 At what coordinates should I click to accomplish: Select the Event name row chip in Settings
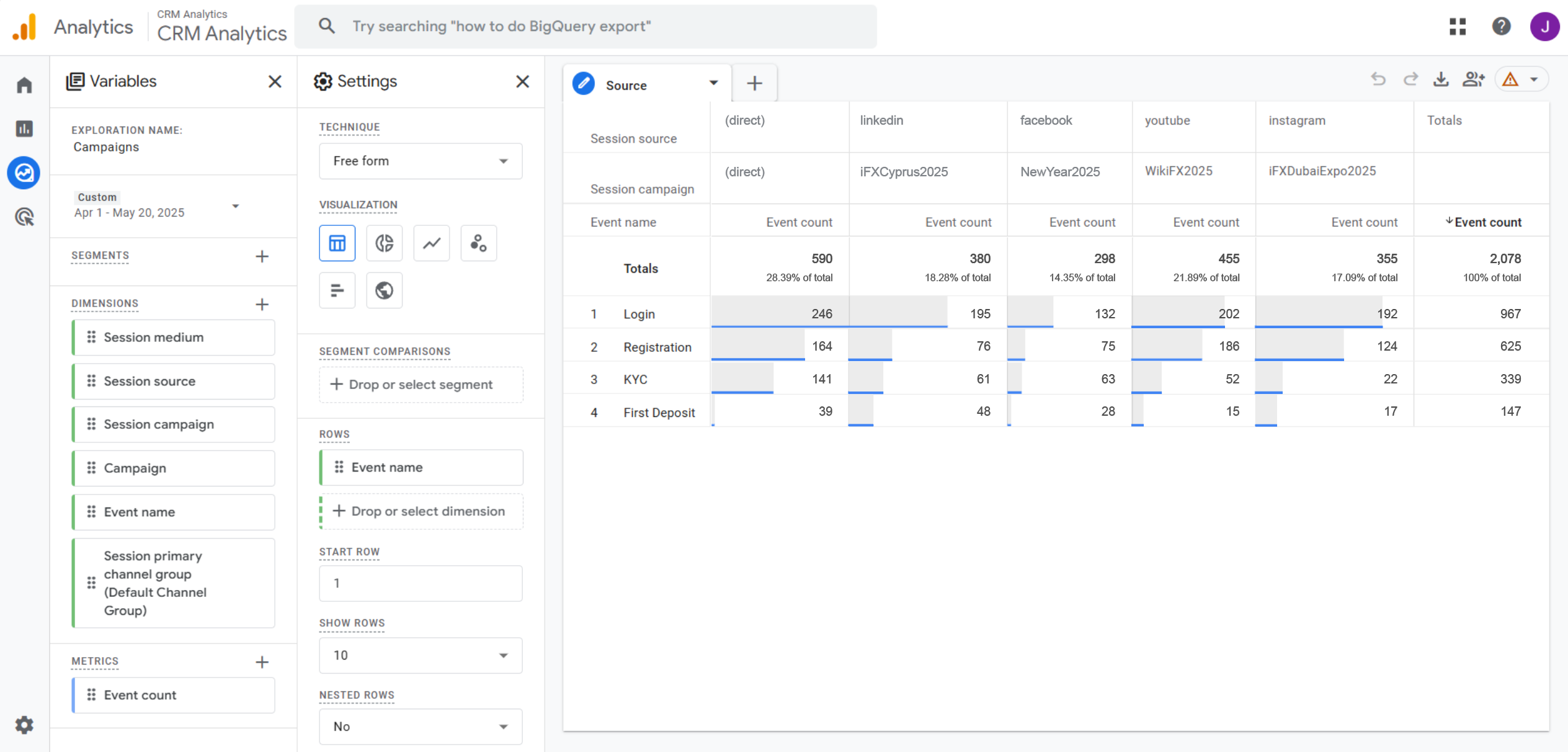click(x=421, y=467)
